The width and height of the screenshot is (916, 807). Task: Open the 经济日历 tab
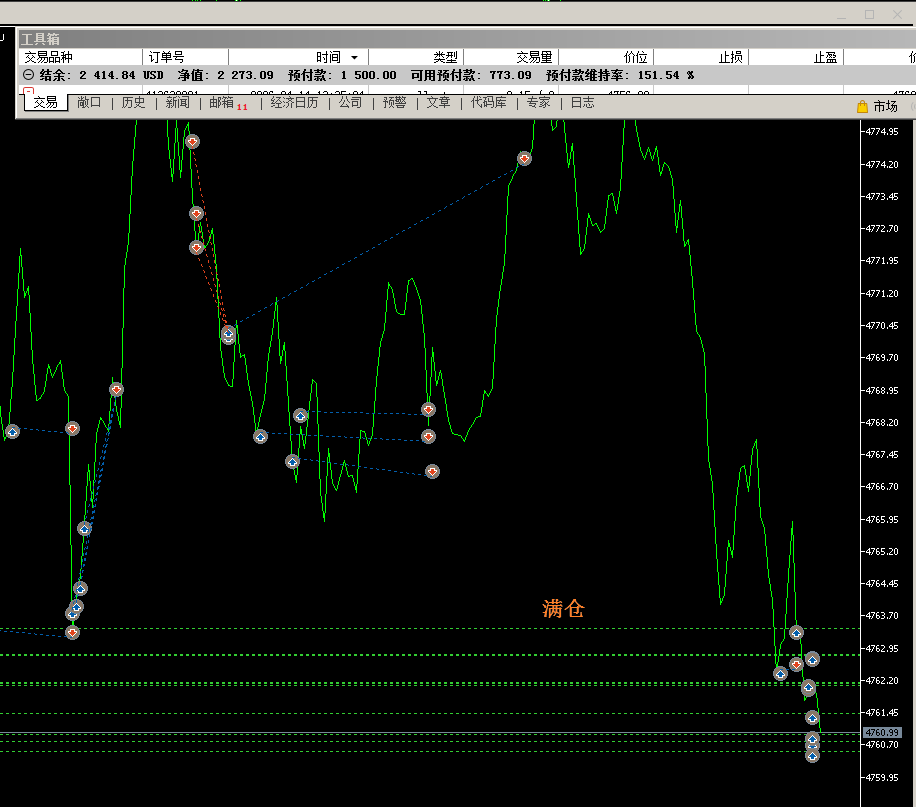coord(294,102)
